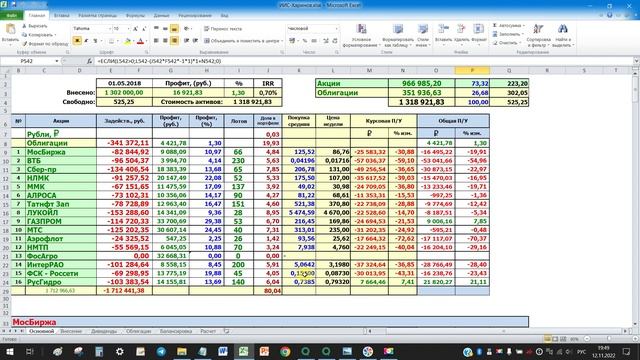Click the Clear (Очистить) button
The image size is (640, 360).
(506, 43)
